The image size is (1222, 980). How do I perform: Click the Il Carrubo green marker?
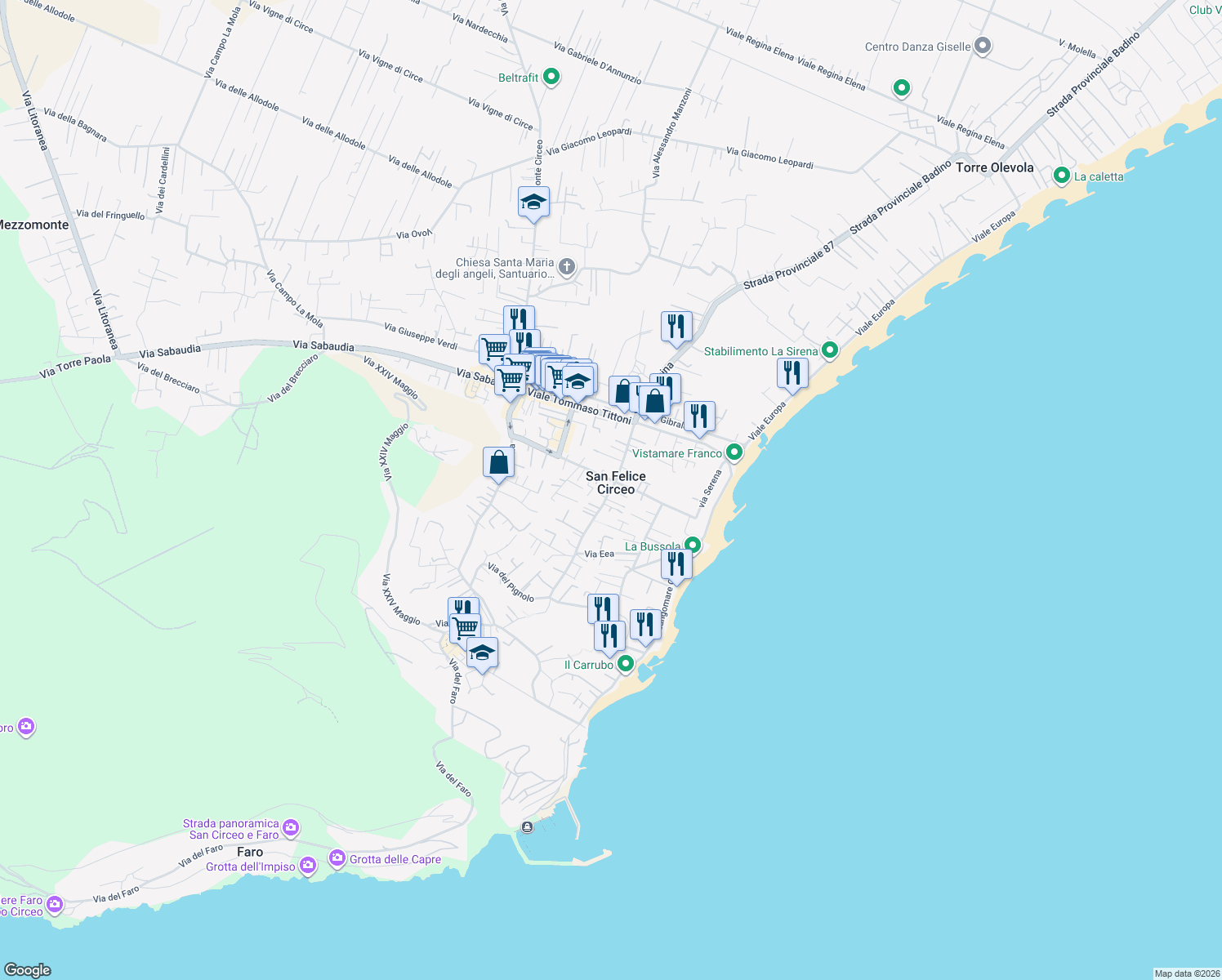click(626, 664)
